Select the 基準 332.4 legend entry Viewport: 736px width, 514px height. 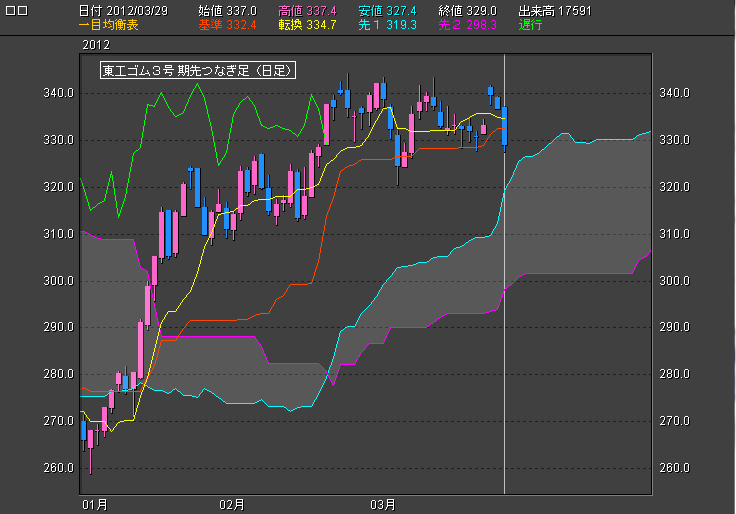pyautogui.click(x=227, y=24)
